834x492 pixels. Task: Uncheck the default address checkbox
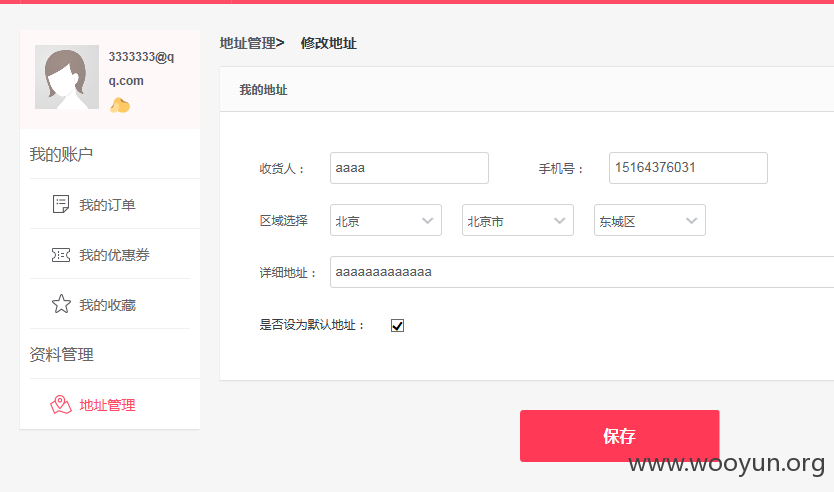[x=397, y=326]
